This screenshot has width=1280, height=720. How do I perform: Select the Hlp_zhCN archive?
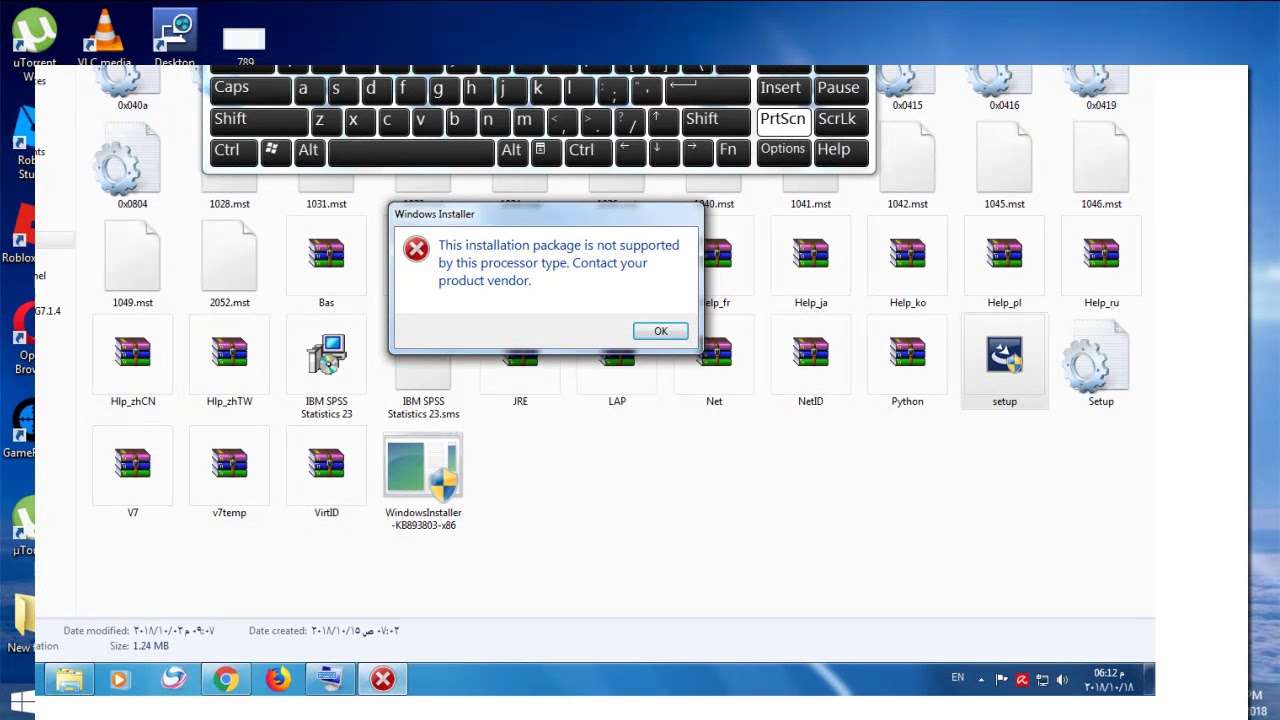click(132, 362)
